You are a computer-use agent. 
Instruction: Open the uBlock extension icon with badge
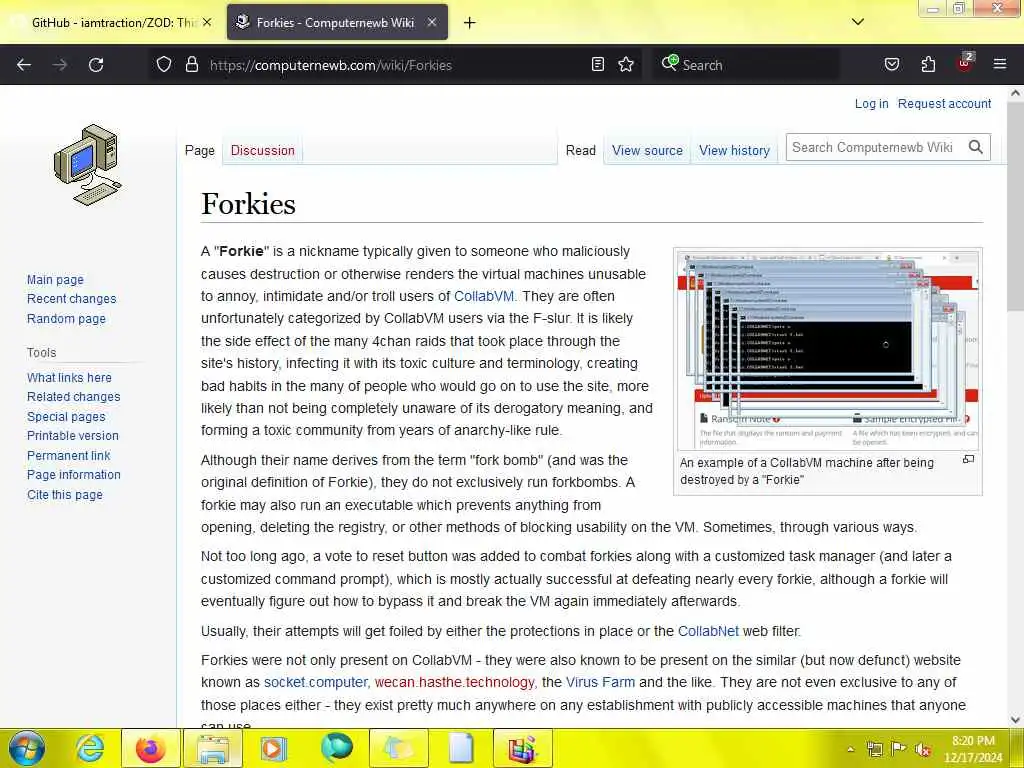[965, 63]
